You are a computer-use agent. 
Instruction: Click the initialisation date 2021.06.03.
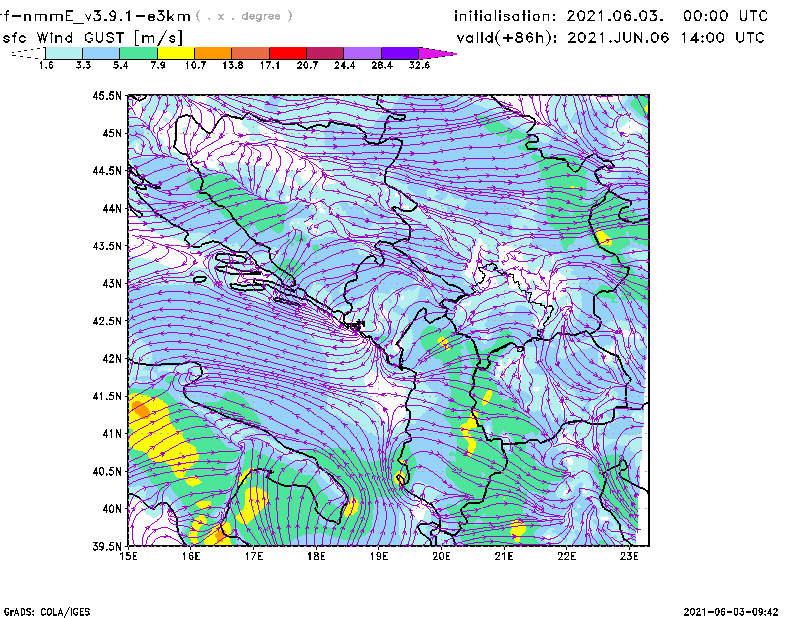(x=615, y=16)
